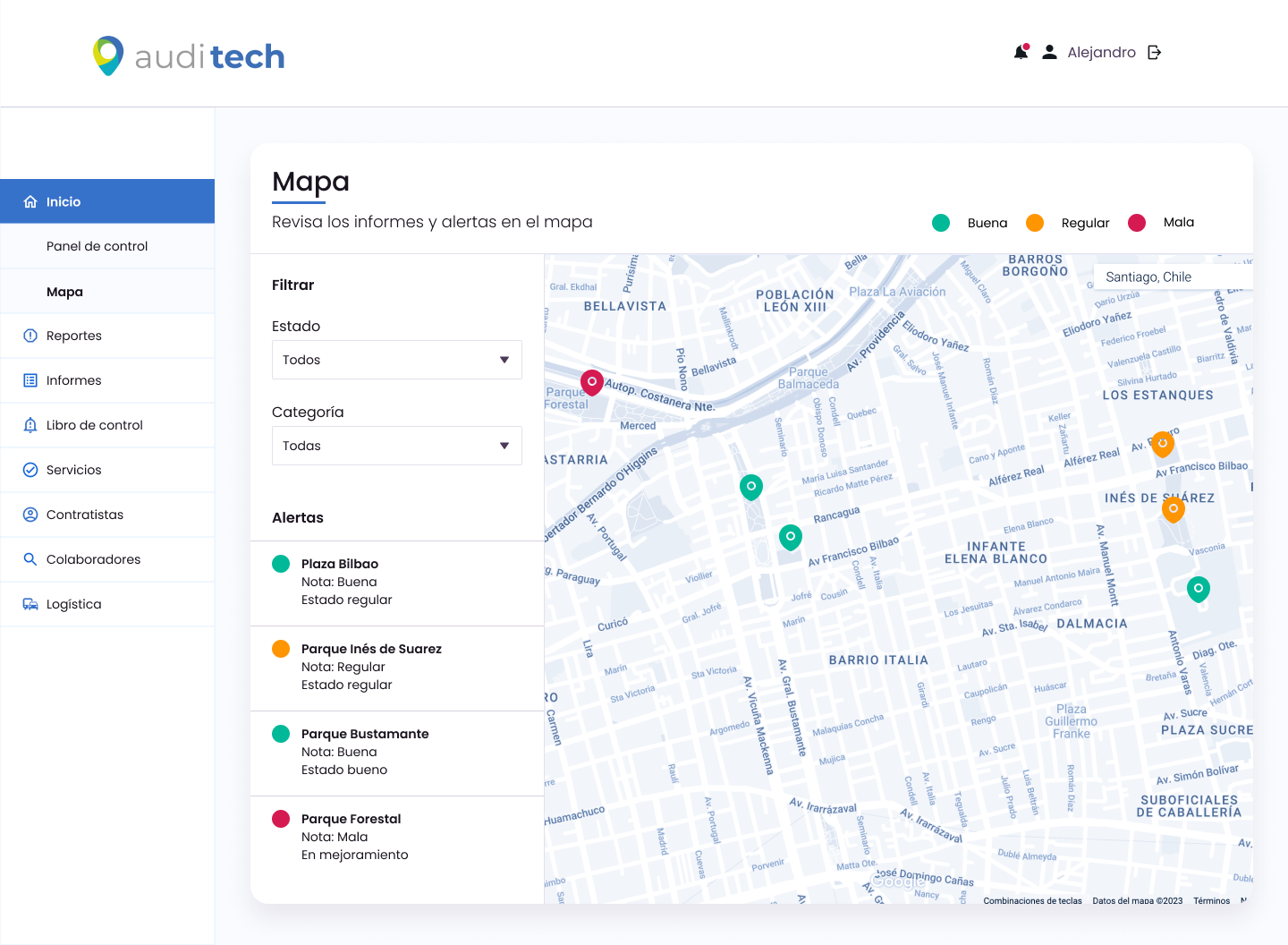Open Informes via its document icon
Screen dimensions: 1288x945
(28, 380)
